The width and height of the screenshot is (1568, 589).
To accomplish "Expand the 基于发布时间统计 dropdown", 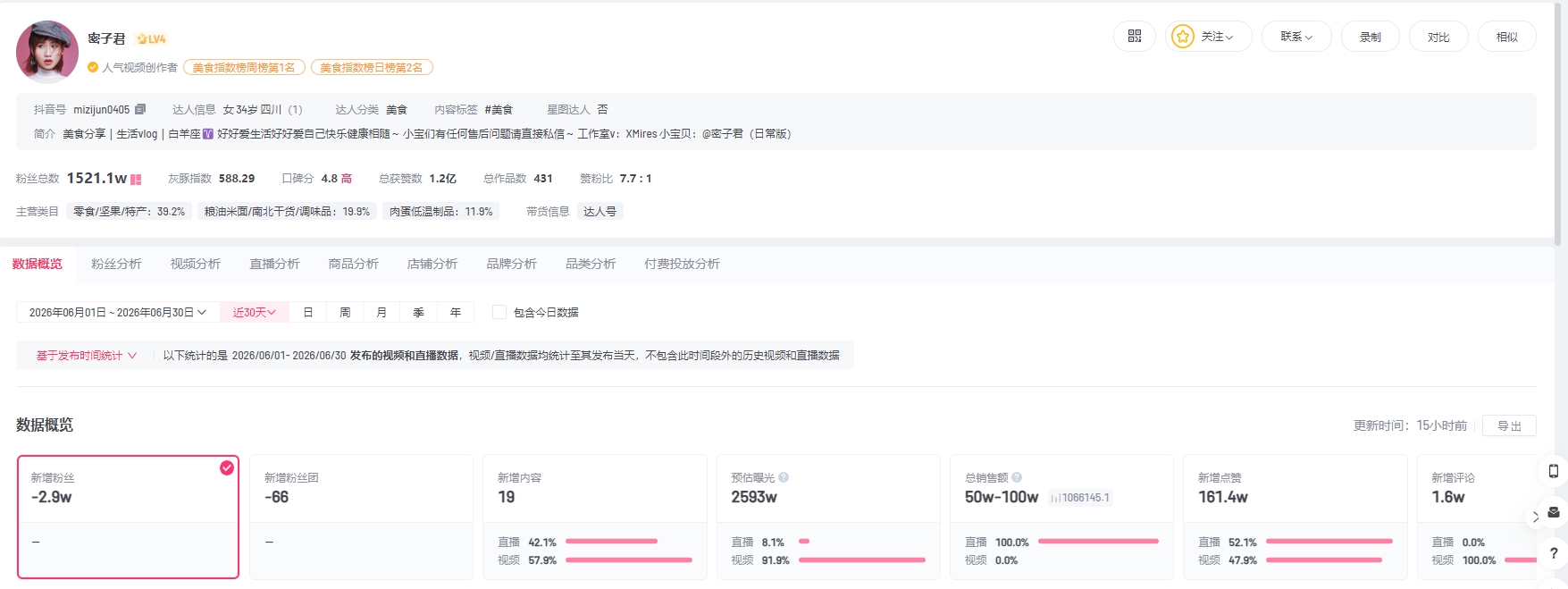I will pyautogui.click(x=86, y=355).
